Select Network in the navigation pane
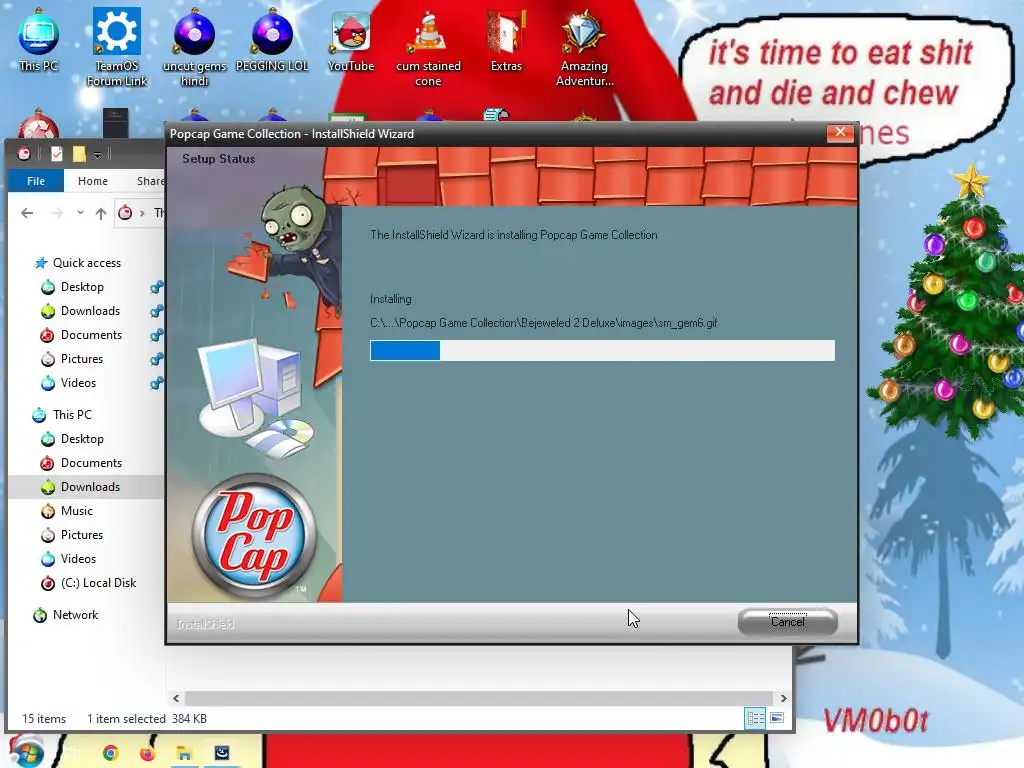 point(75,615)
